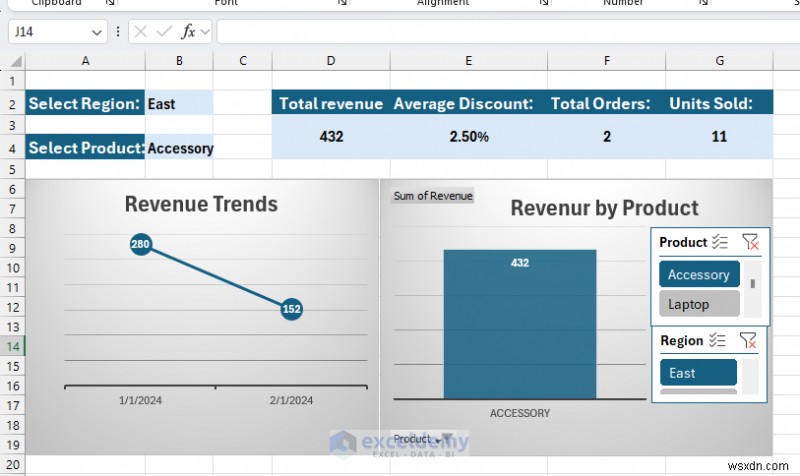Select row 20 header
Viewport: 800px width, 476px height.
[x=12, y=465]
